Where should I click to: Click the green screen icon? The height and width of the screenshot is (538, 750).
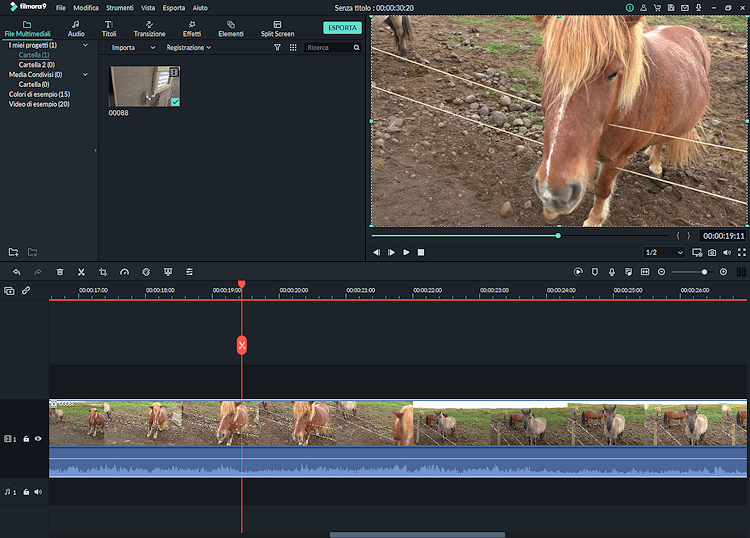[x=168, y=272]
